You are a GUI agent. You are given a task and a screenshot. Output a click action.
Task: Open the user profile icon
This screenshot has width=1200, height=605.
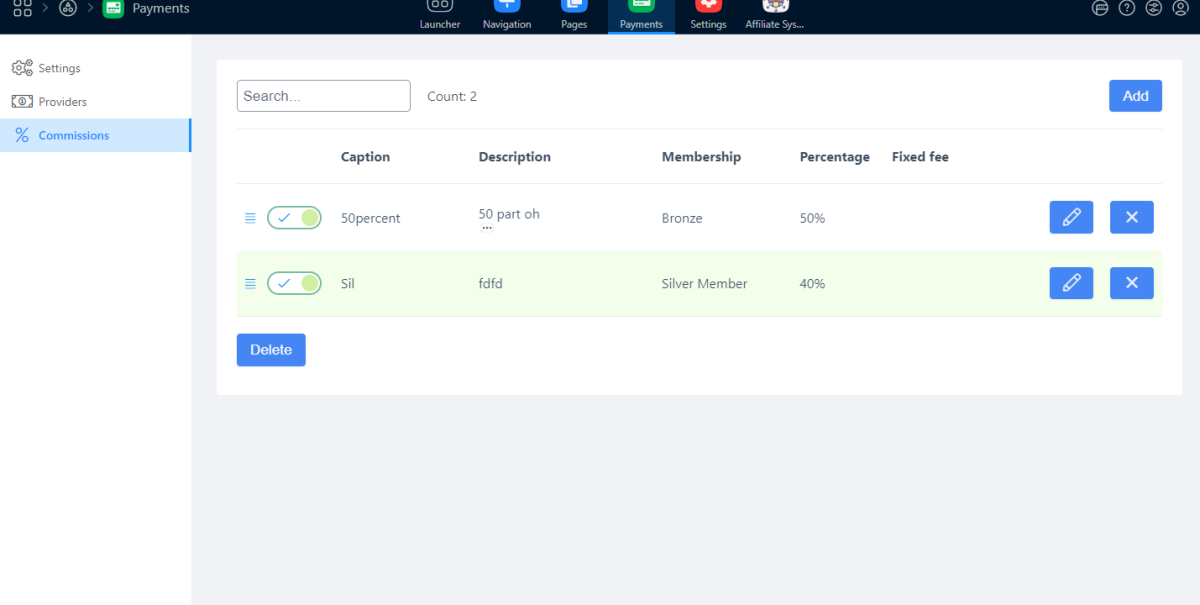(1181, 9)
